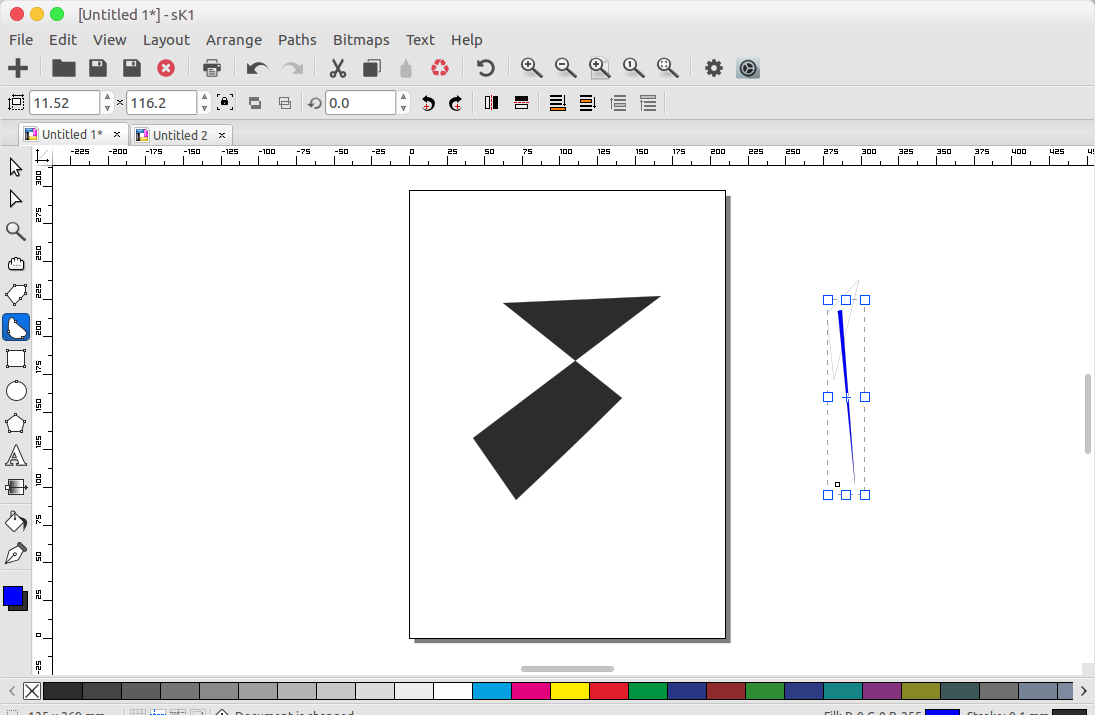The height and width of the screenshot is (715, 1095).
Task: Increment the rotation angle stepper
Action: coord(403,97)
